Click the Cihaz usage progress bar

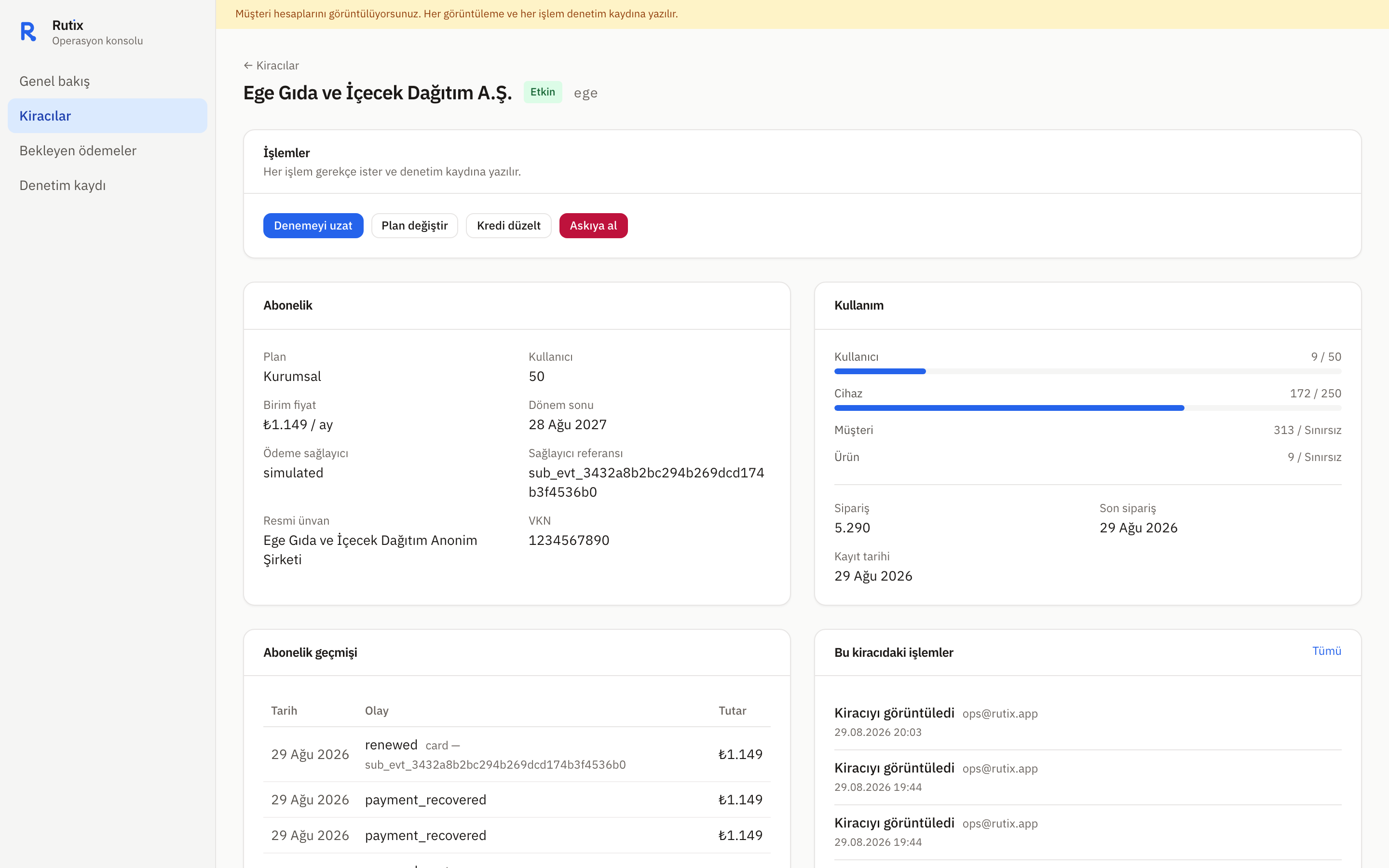1088,408
